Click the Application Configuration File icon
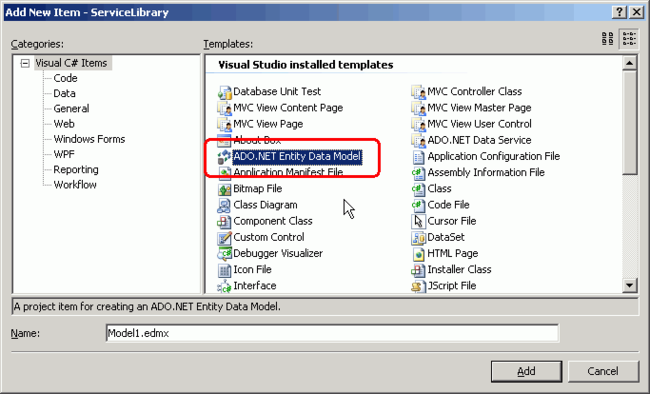650x394 pixels. 418,156
